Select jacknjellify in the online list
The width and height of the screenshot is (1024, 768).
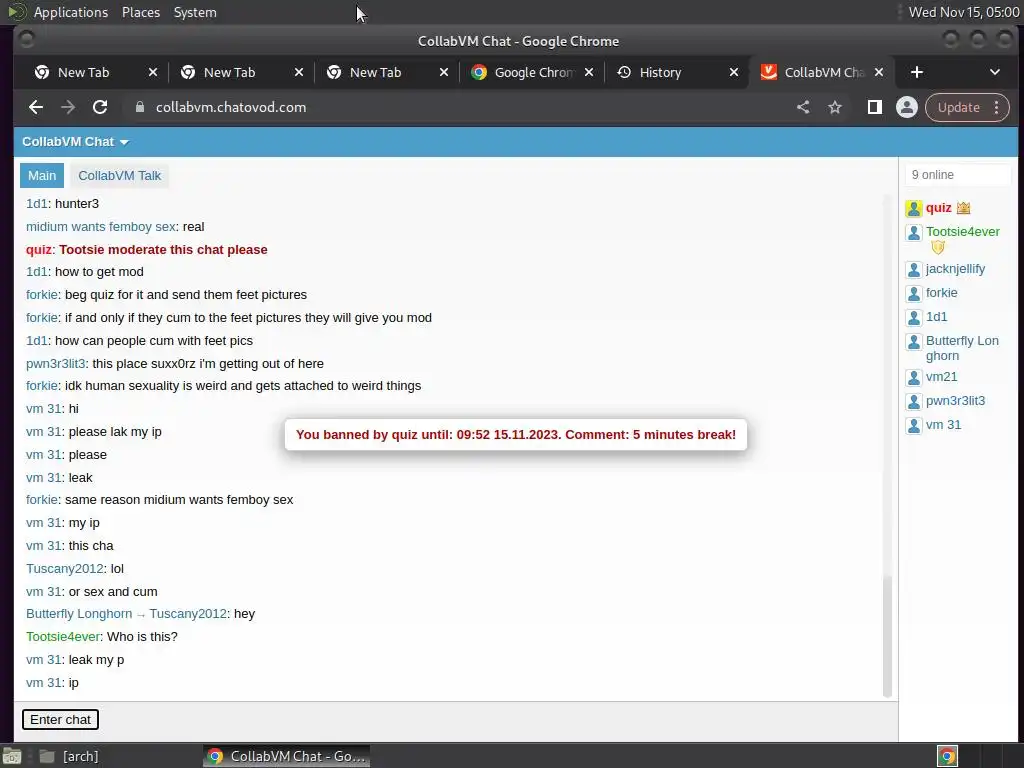(955, 269)
